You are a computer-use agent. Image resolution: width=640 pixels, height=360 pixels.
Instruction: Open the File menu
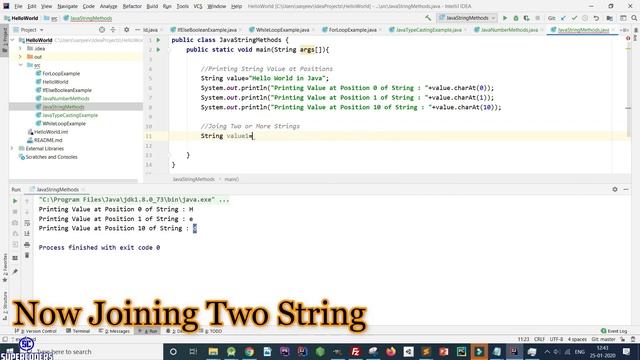[x=18, y=6]
